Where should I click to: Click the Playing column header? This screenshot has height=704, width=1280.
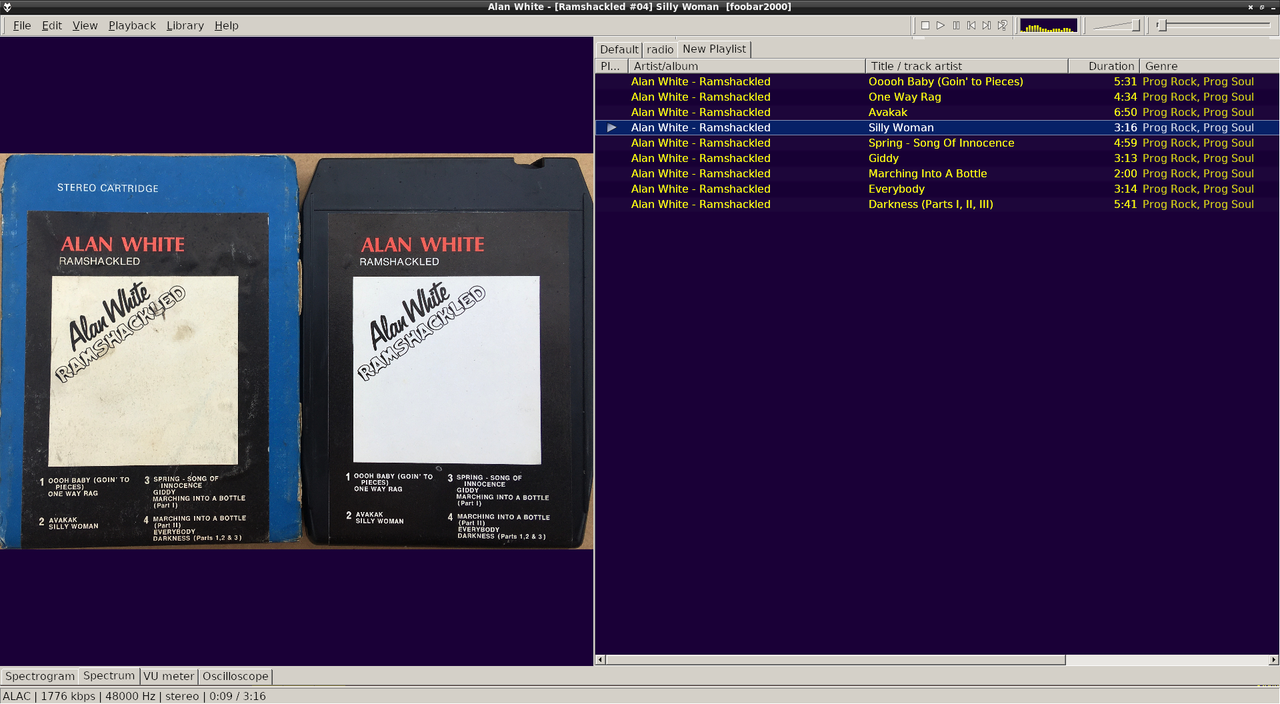coord(611,66)
